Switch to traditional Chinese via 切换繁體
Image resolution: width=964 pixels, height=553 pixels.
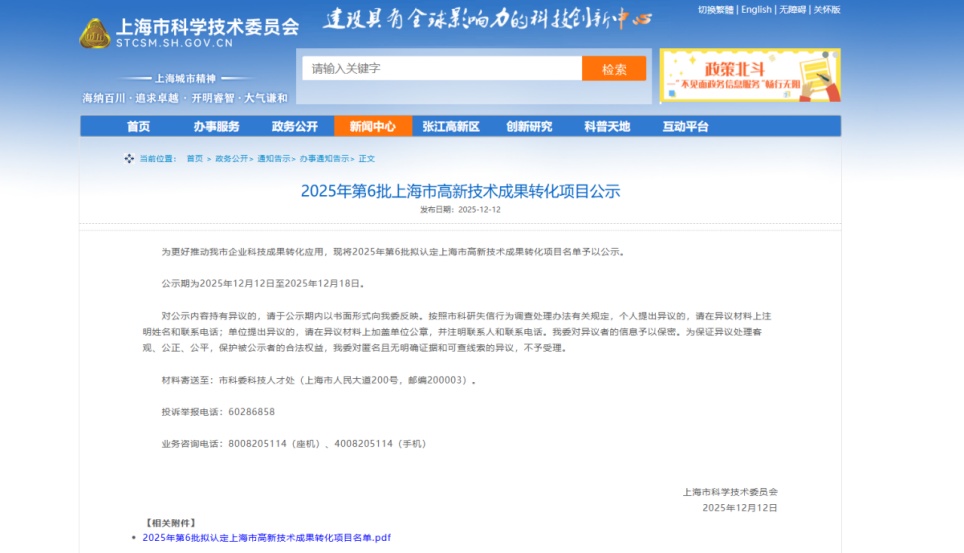(x=716, y=9)
